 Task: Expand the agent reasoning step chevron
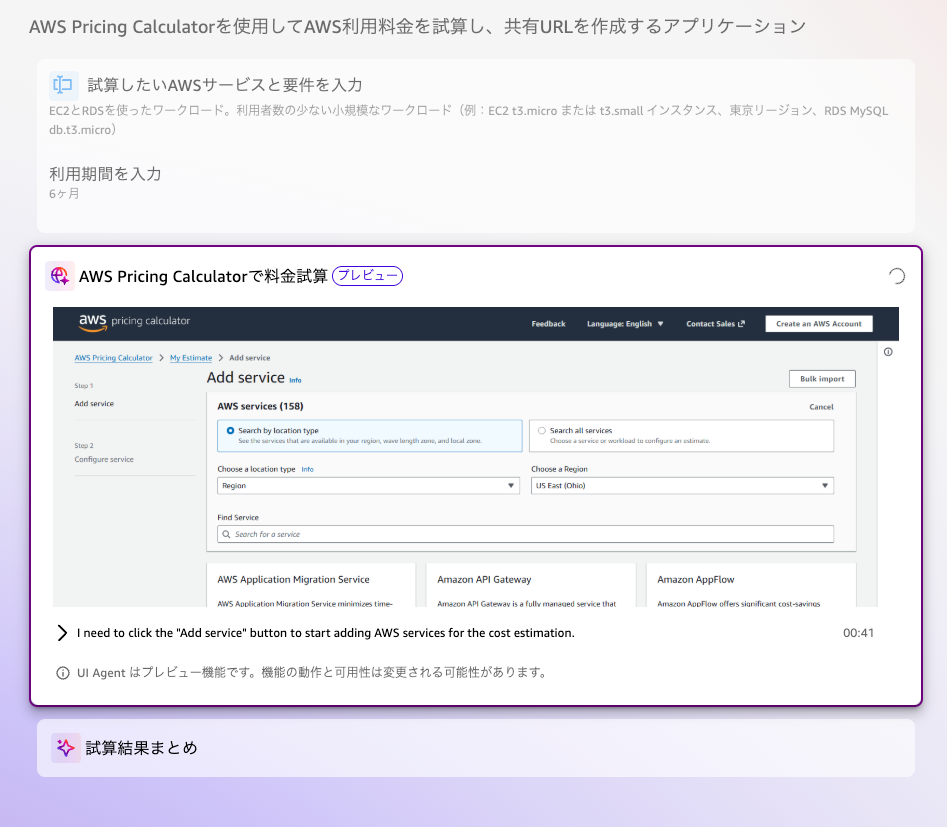62,633
